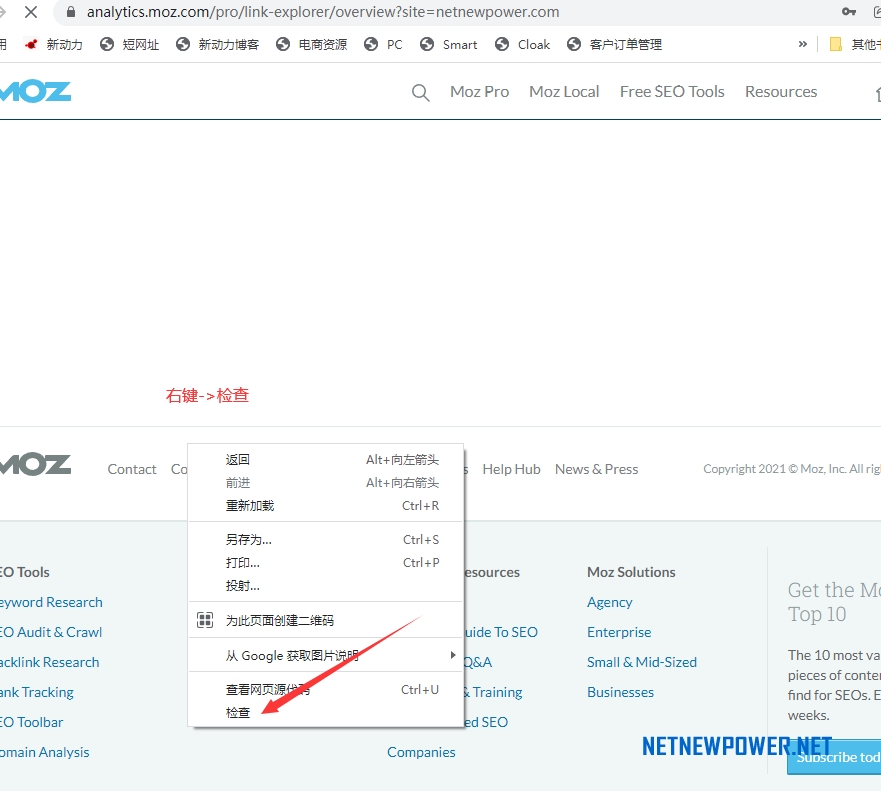Open the Training link
This screenshot has width=881, height=791.
click(493, 692)
